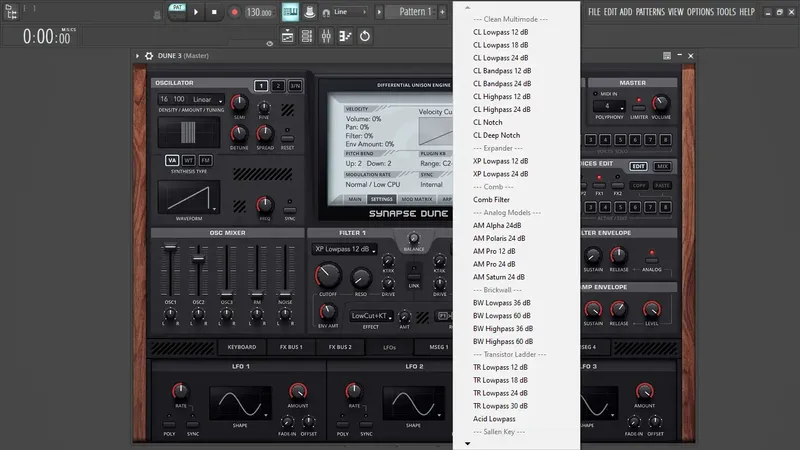Click the DUNE 3 detach window icon
800x450 pixels.
pyautogui.click(x=667, y=56)
